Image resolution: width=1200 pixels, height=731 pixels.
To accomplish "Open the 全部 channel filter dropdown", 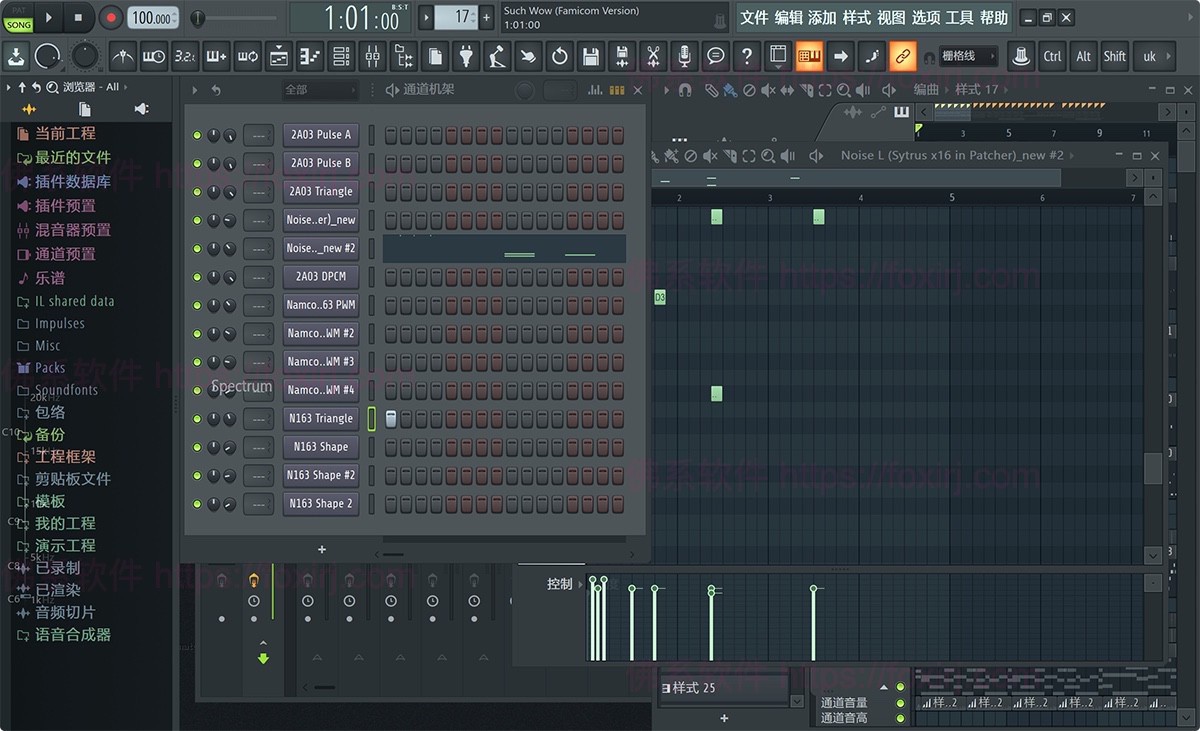I will [x=318, y=90].
